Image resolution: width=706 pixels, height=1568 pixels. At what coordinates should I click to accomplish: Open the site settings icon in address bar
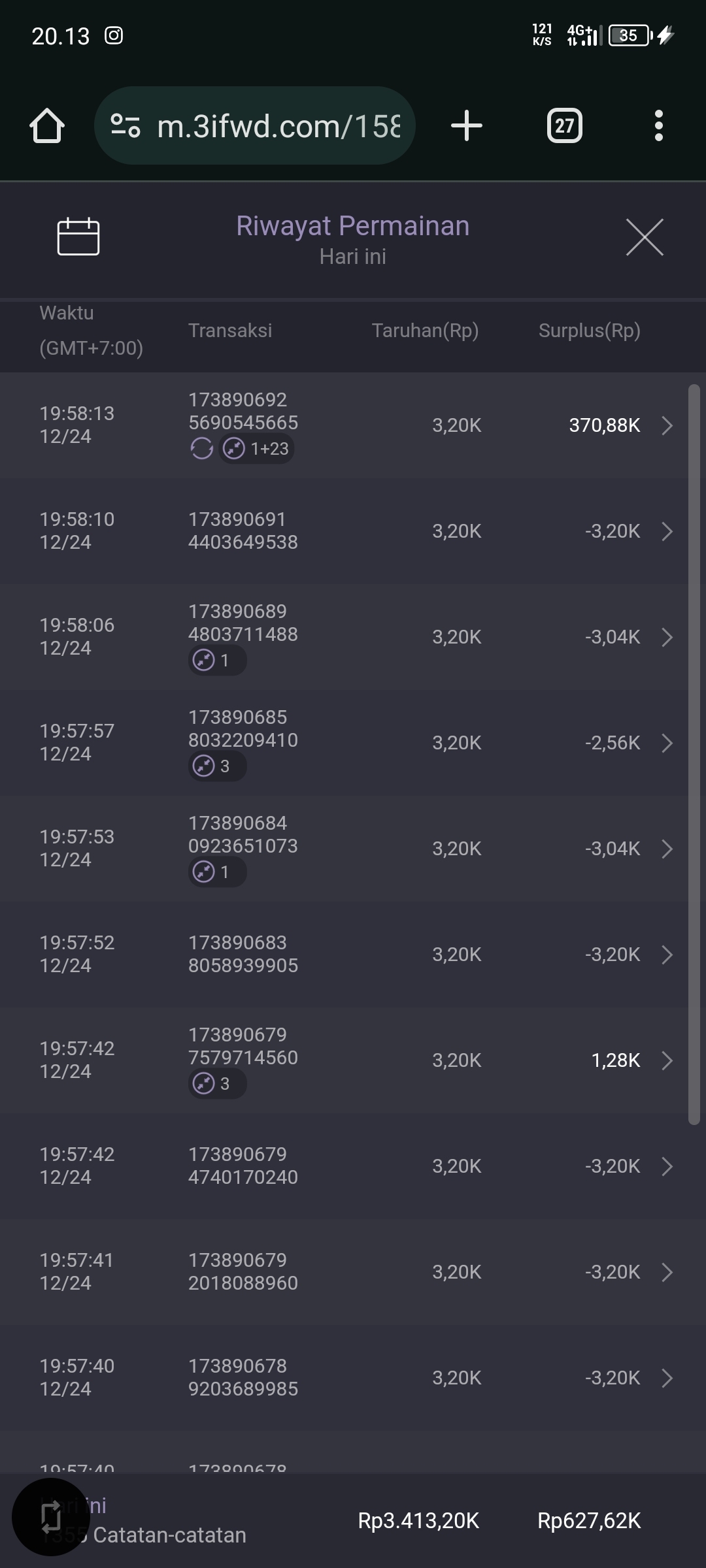pos(126,125)
